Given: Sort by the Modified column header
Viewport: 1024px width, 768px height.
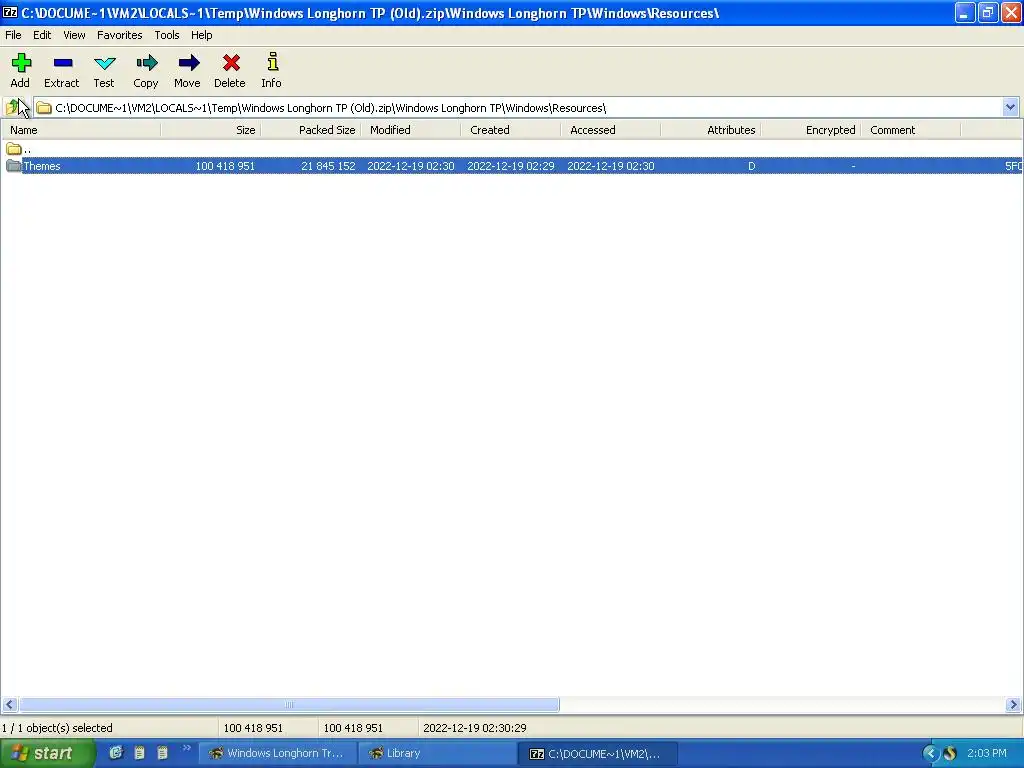Looking at the screenshot, I should (x=411, y=130).
